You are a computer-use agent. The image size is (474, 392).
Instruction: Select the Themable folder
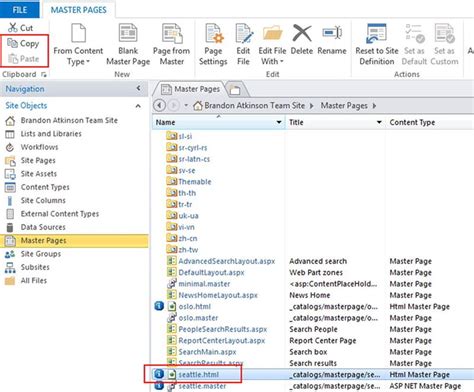pyautogui.click(x=195, y=182)
